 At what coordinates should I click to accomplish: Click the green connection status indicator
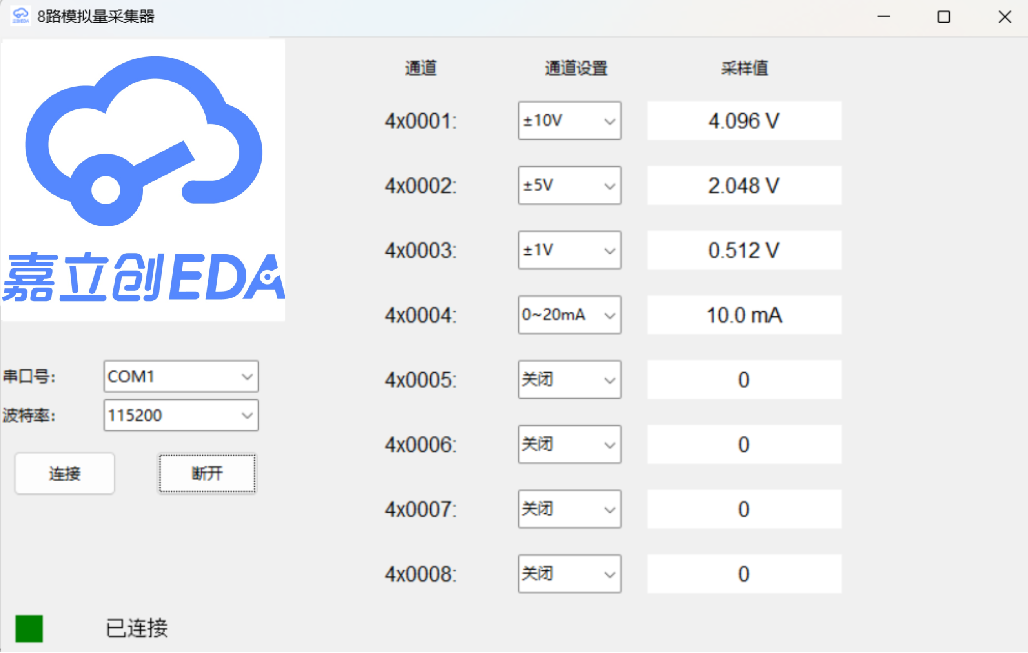tap(29, 629)
